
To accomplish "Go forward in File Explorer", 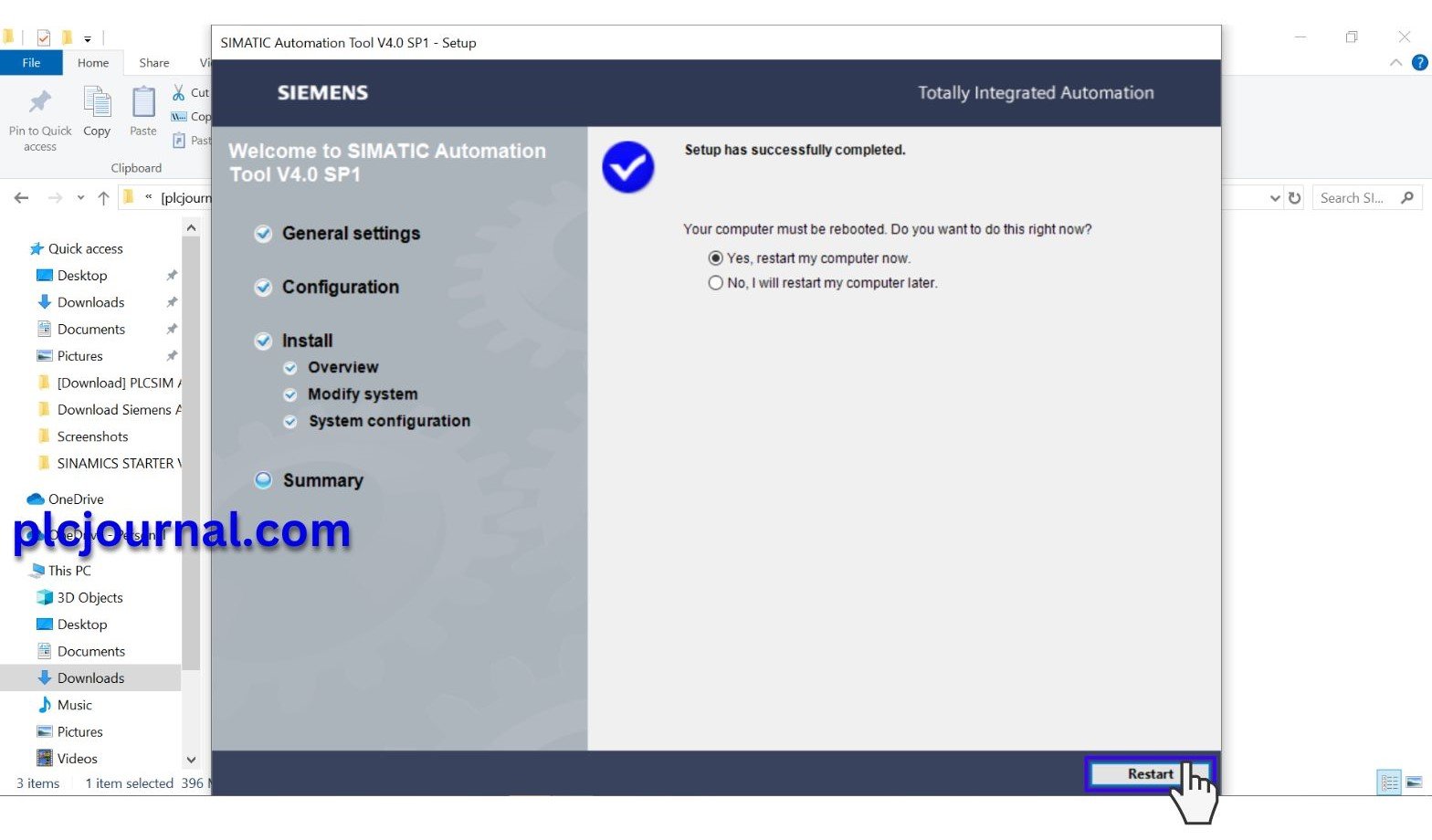I will tap(55, 198).
